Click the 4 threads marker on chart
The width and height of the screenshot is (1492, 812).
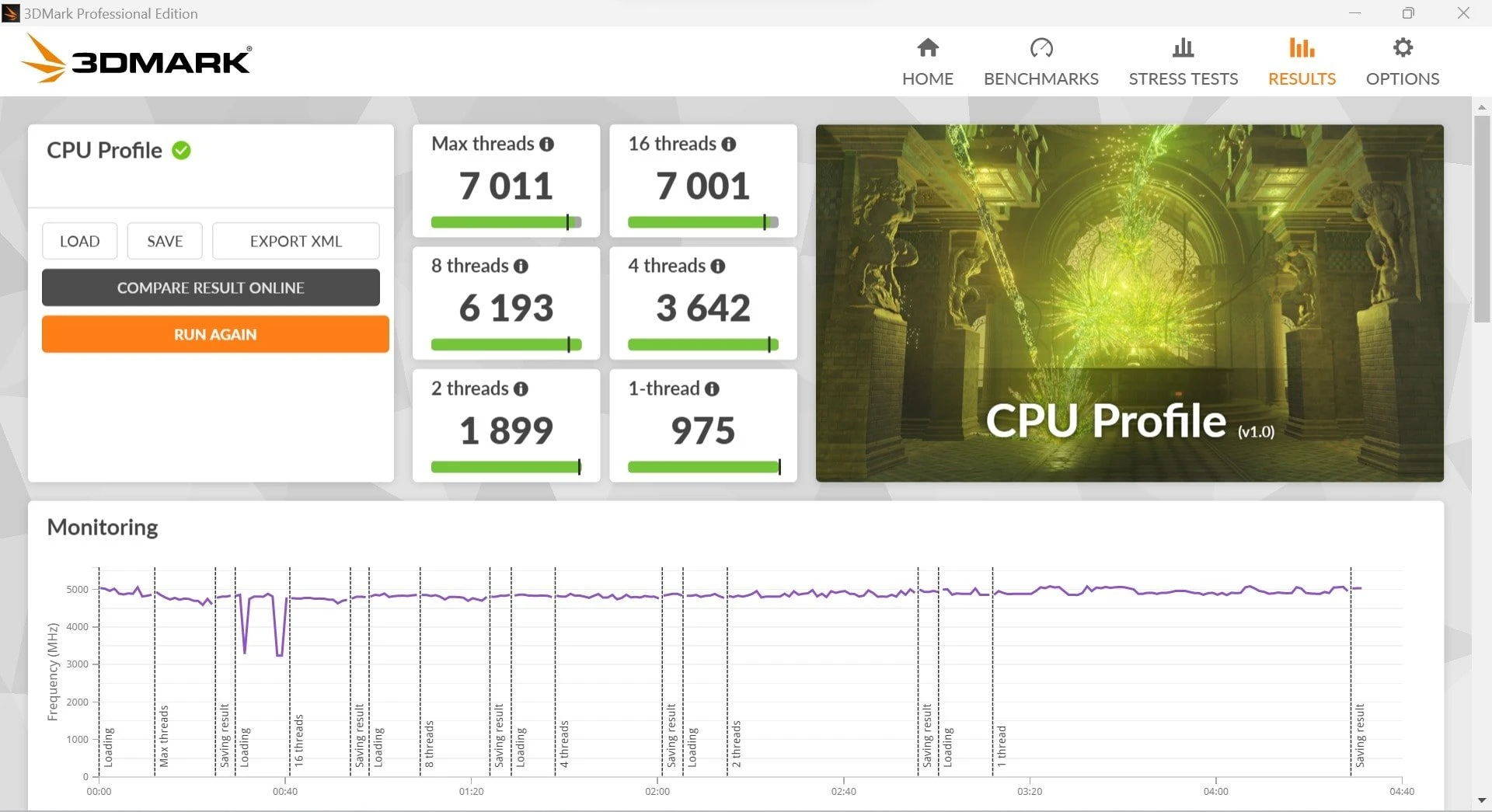tap(565, 744)
